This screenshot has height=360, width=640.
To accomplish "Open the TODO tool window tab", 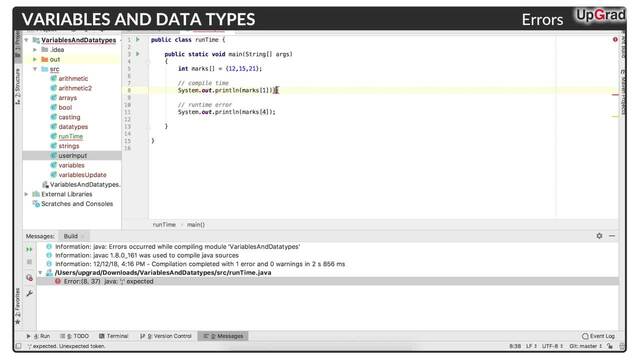I will tap(74, 336).
